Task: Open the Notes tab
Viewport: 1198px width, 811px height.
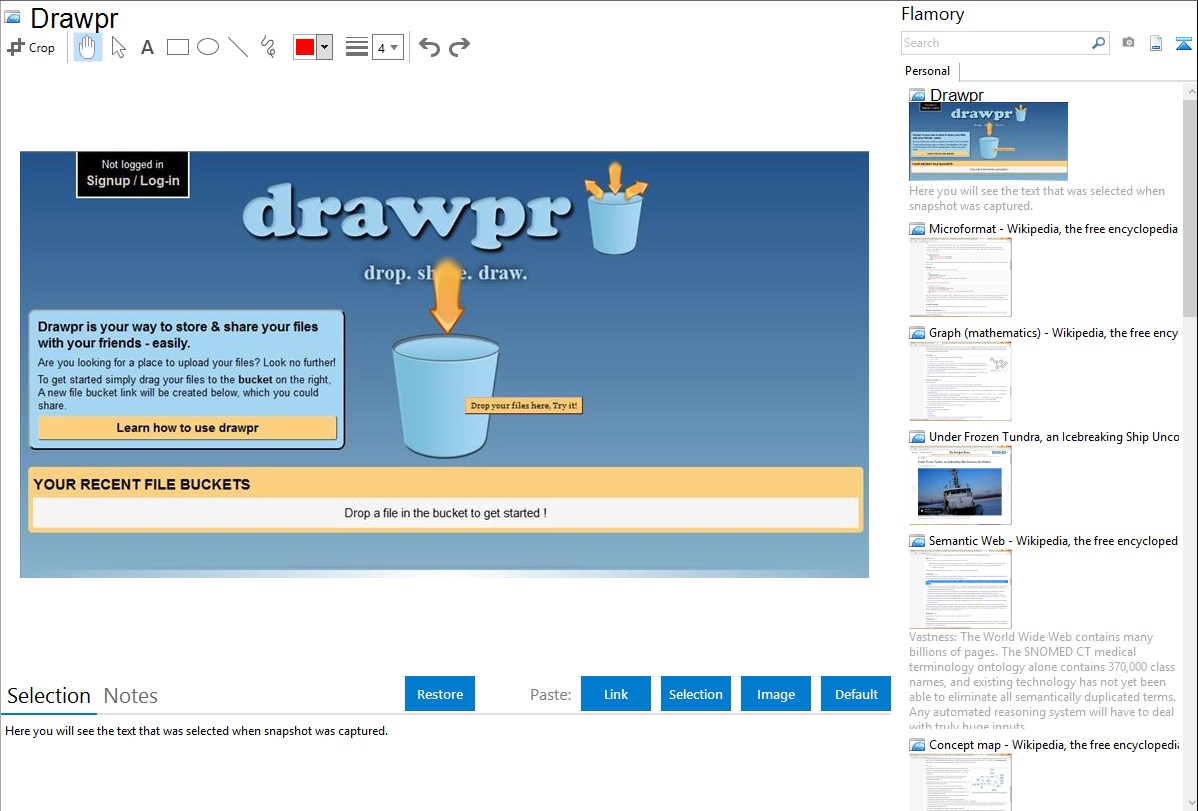Action: tap(131, 696)
